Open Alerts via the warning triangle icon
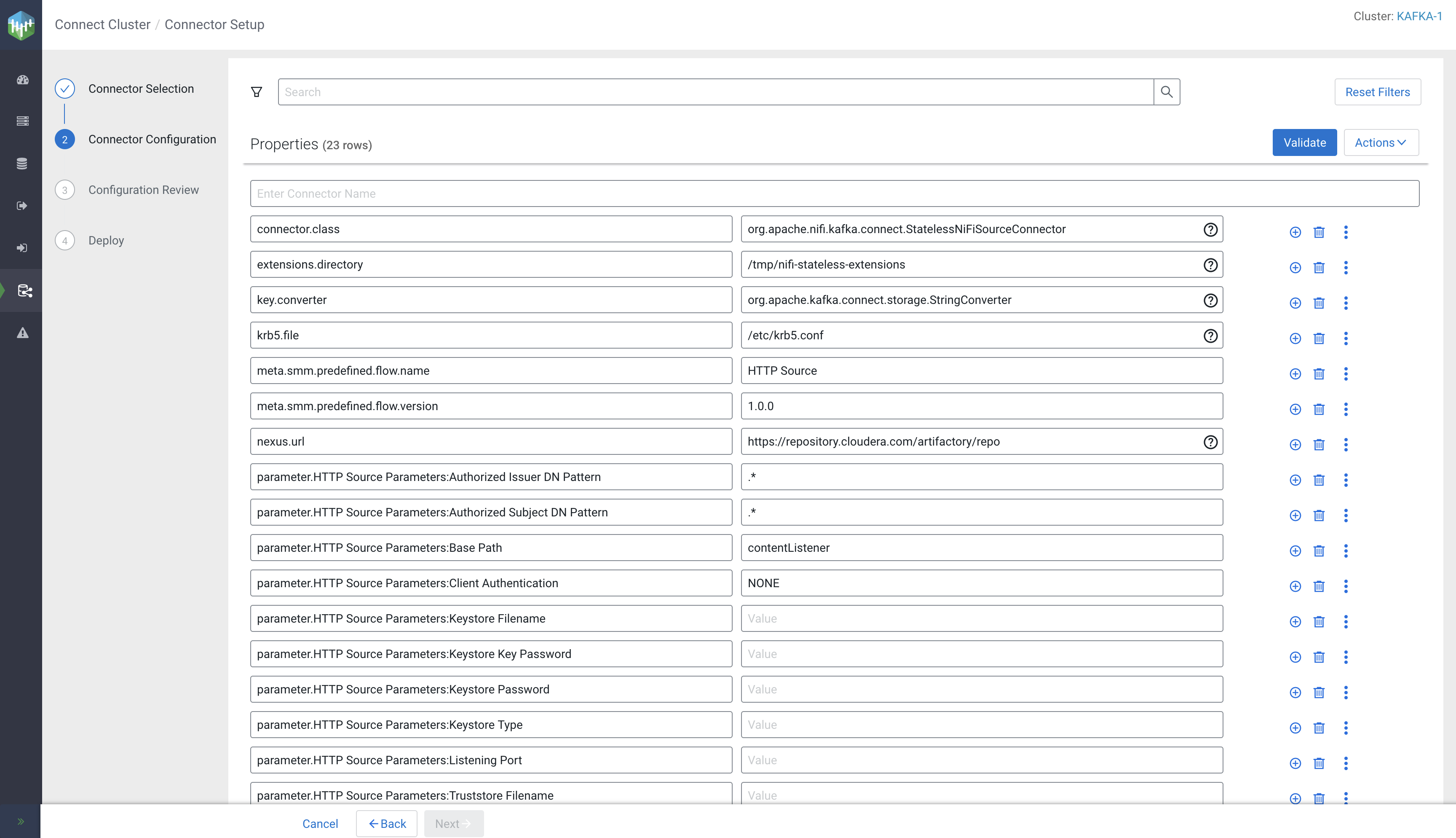Viewport: 1456px width, 838px height. pyautogui.click(x=22, y=333)
